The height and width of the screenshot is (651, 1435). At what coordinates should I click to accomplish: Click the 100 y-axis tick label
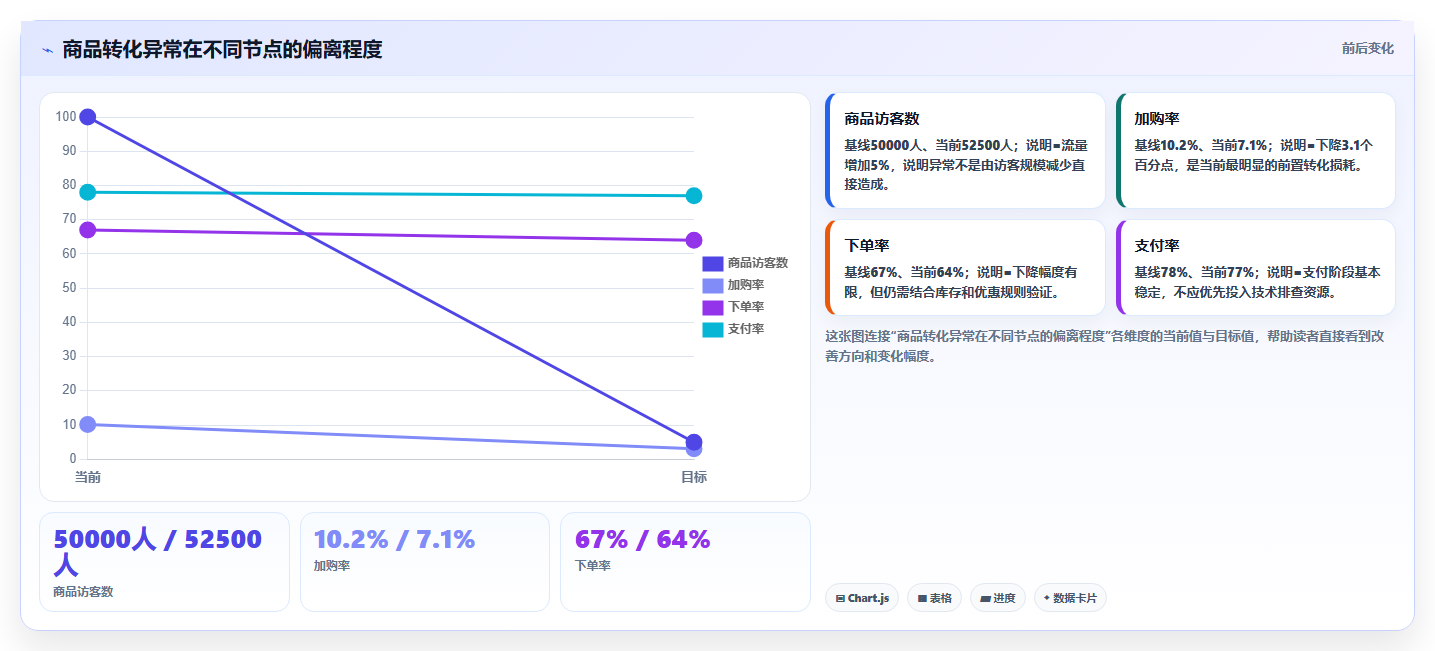click(x=66, y=117)
